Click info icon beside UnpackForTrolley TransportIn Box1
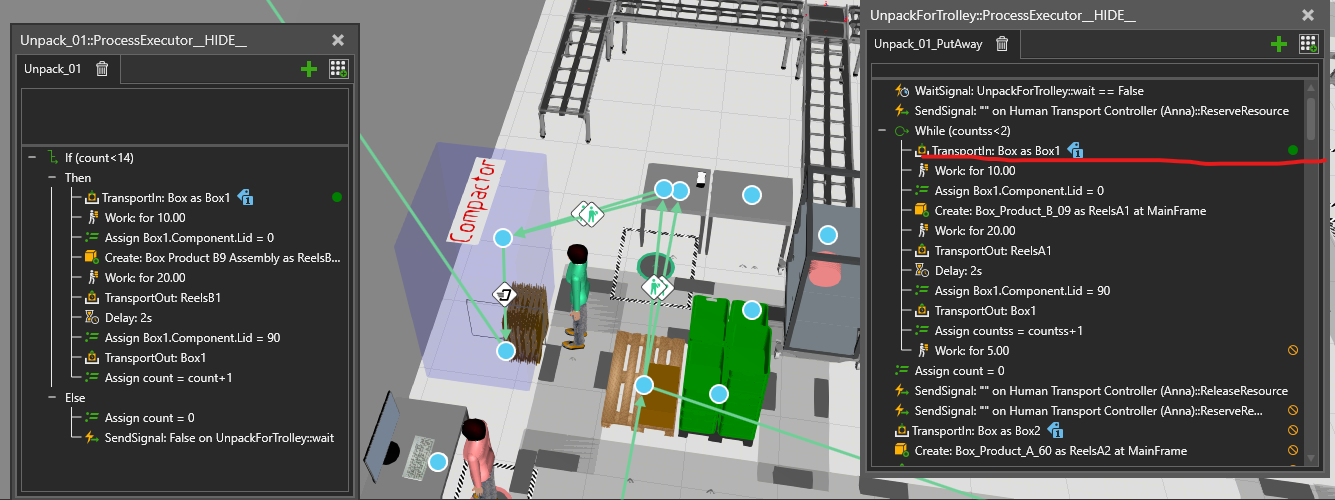This screenshot has height=500, width=1335. (1077, 150)
